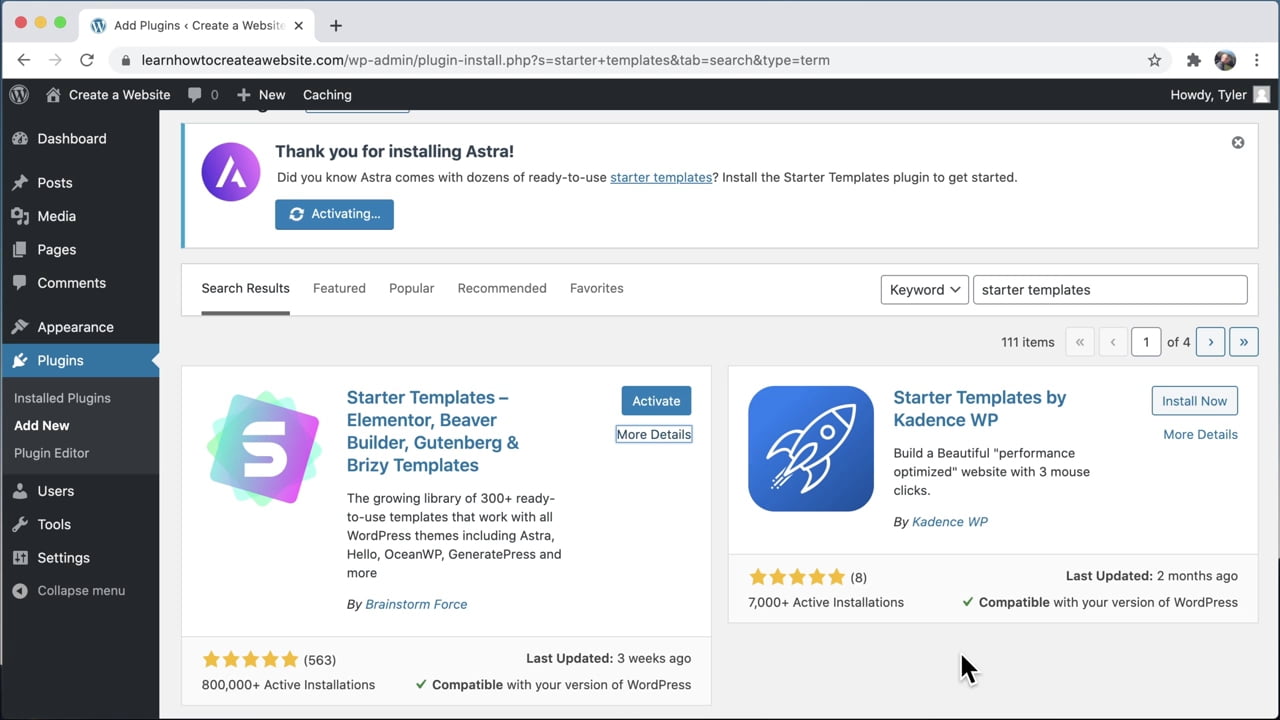Open the Keyword search type dropdown
This screenshot has width=1280, height=720.
[x=924, y=290]
